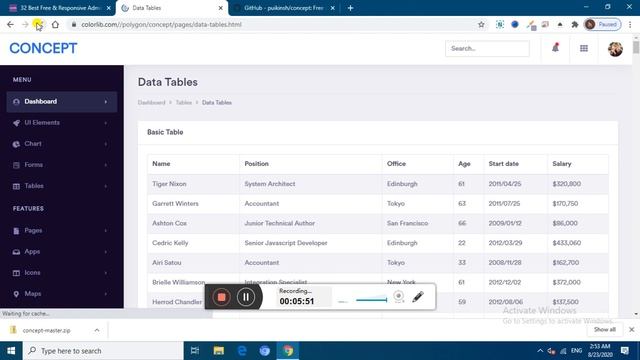
Task: Open the user avatar in the page header
Action: (x=615, y=49)
